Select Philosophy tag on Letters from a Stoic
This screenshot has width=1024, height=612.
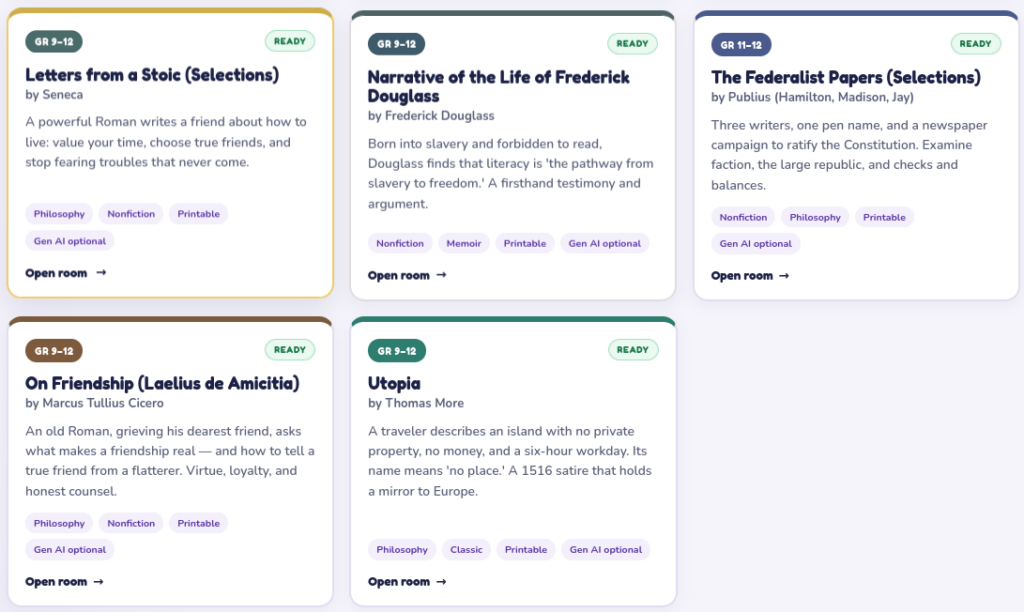pyautogui.click(x=59, y=214)
